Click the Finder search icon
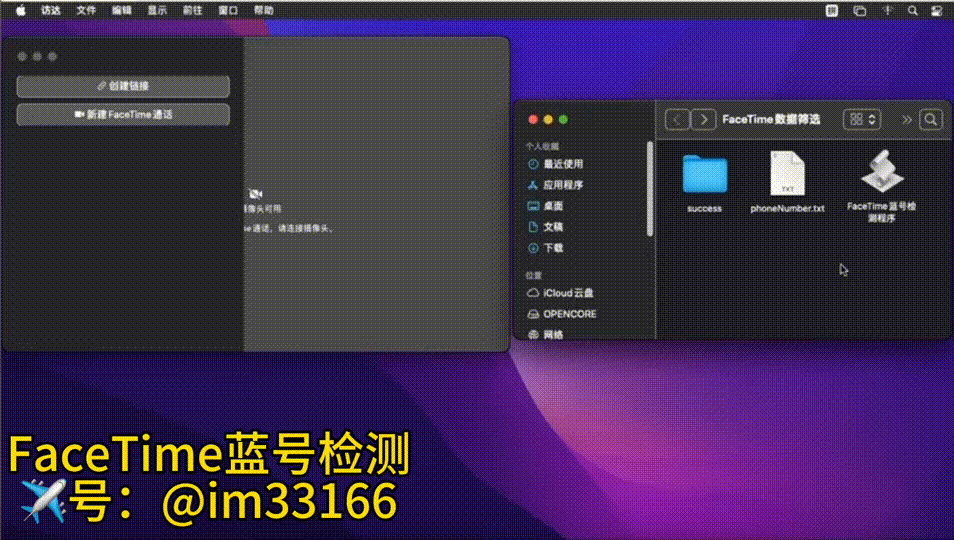Screen dimensions: 954x540 tap(931, 120)
